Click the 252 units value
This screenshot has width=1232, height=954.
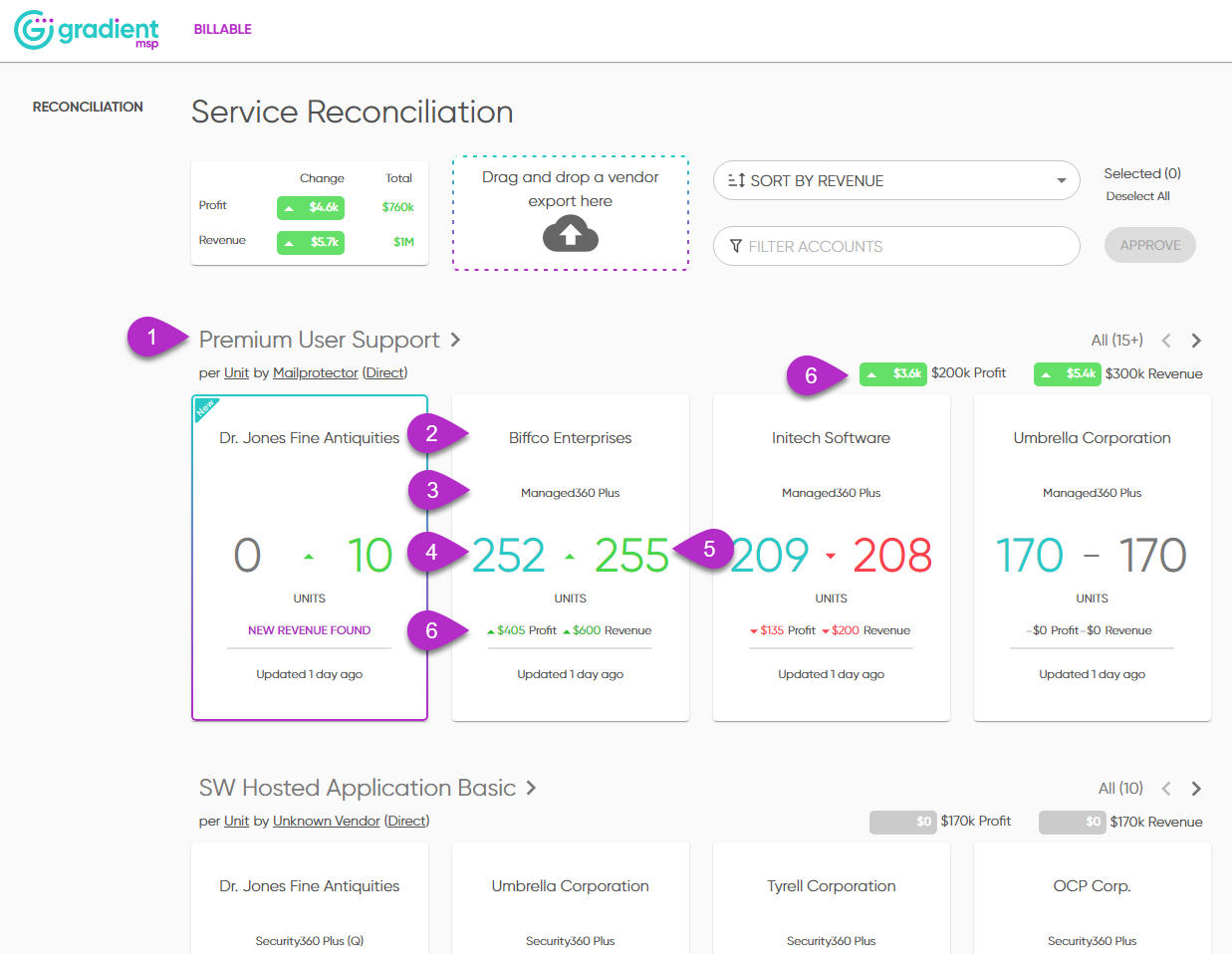(x=509, y=555)
